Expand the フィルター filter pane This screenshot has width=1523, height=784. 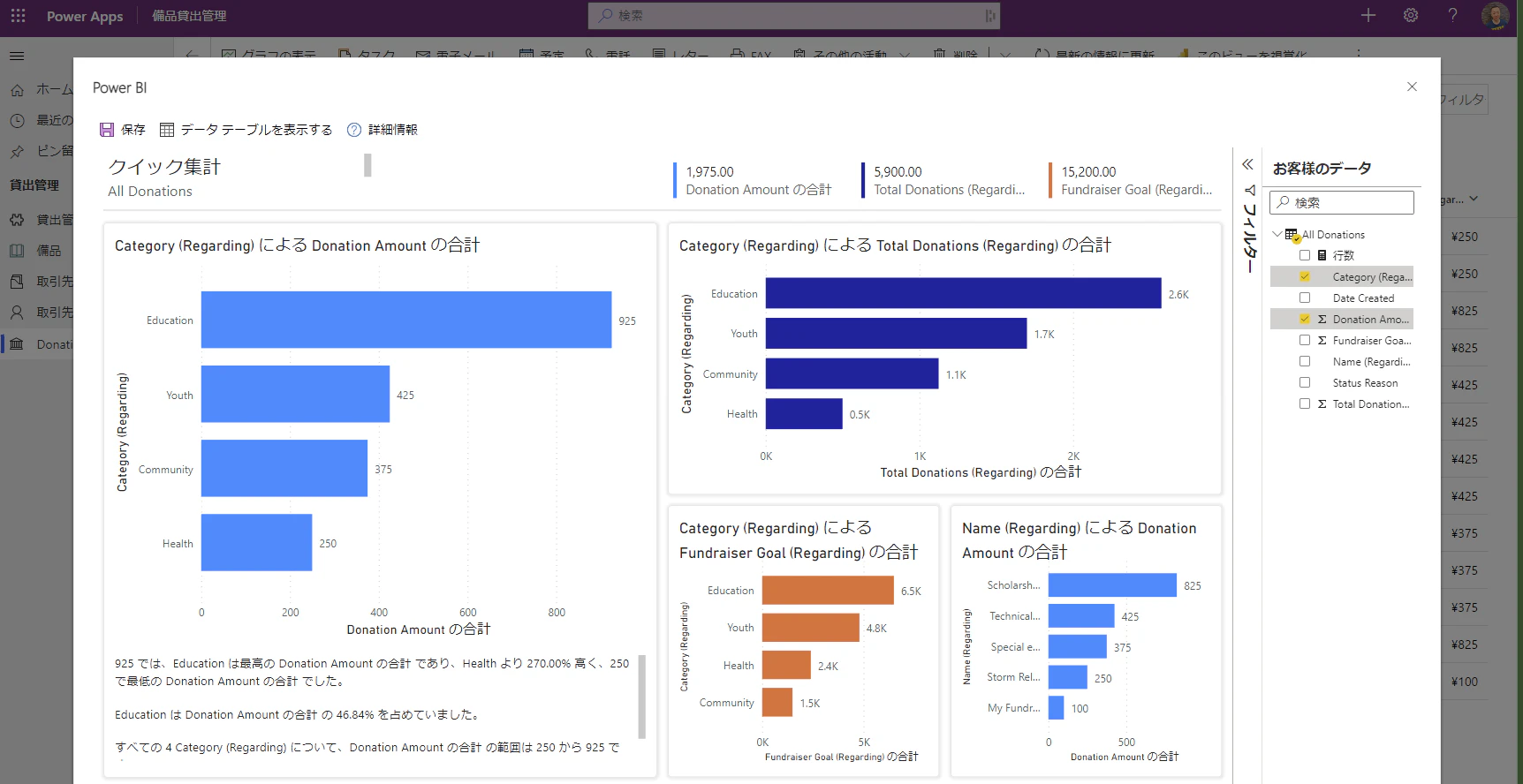coord(1249,229)
